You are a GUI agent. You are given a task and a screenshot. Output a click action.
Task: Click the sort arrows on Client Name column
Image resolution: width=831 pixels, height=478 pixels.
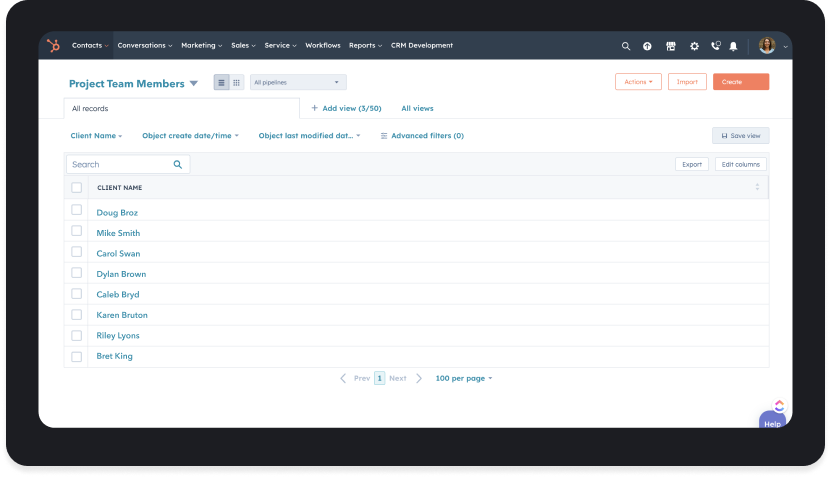757,187
